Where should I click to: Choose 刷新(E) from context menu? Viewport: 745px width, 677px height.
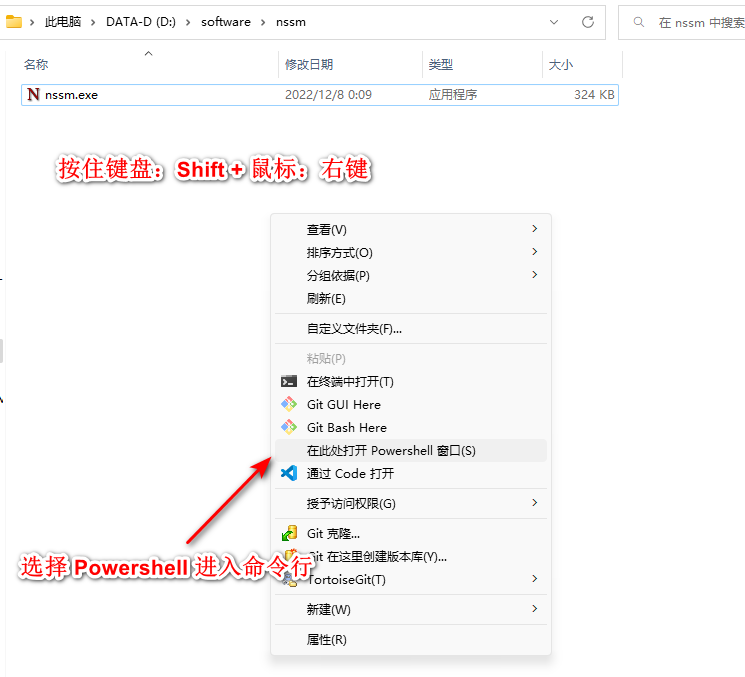[326, 298]
